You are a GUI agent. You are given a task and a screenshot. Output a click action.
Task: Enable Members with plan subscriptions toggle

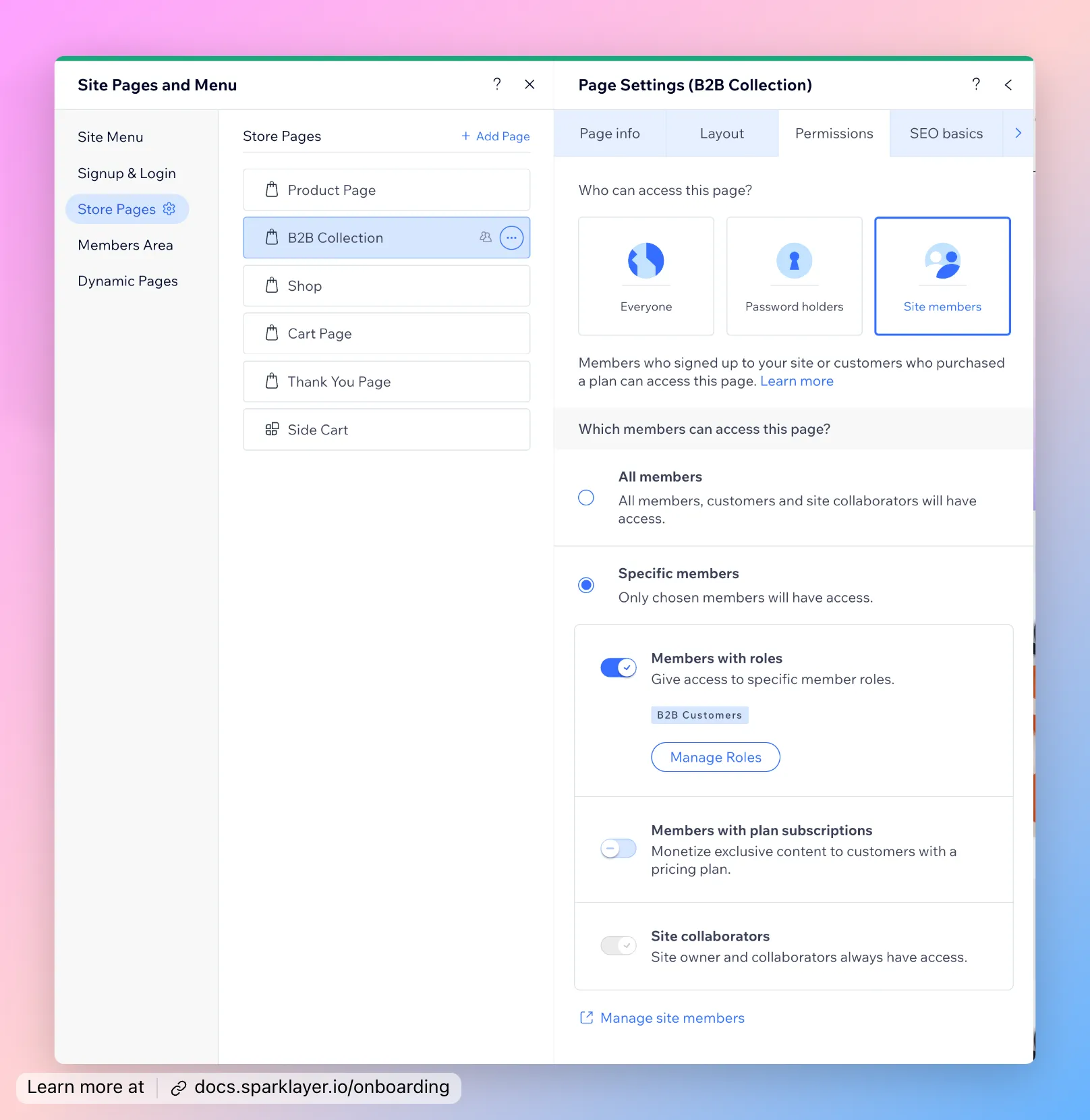click(x=619, y=849)
